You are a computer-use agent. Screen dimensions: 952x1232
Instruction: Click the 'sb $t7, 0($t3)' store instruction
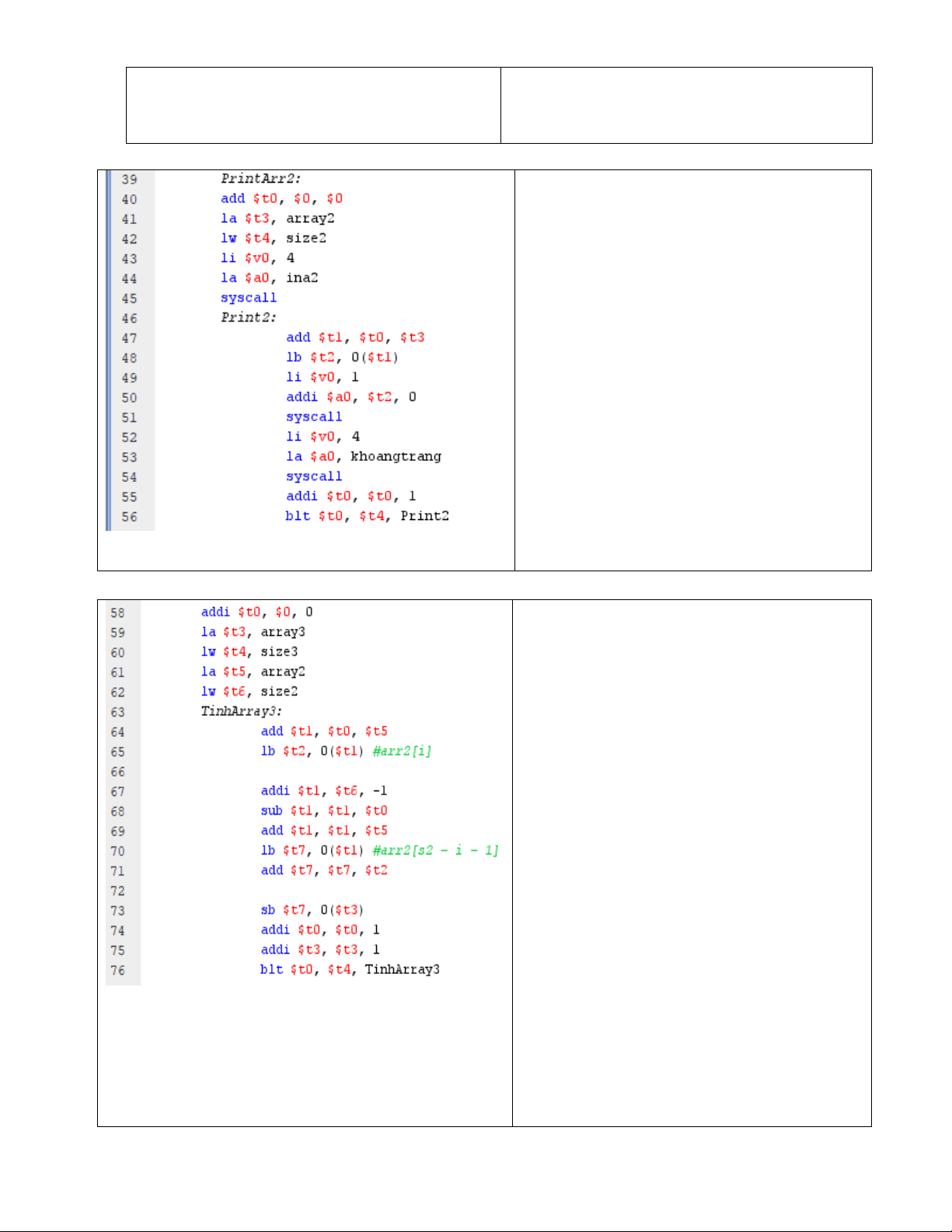312,910
